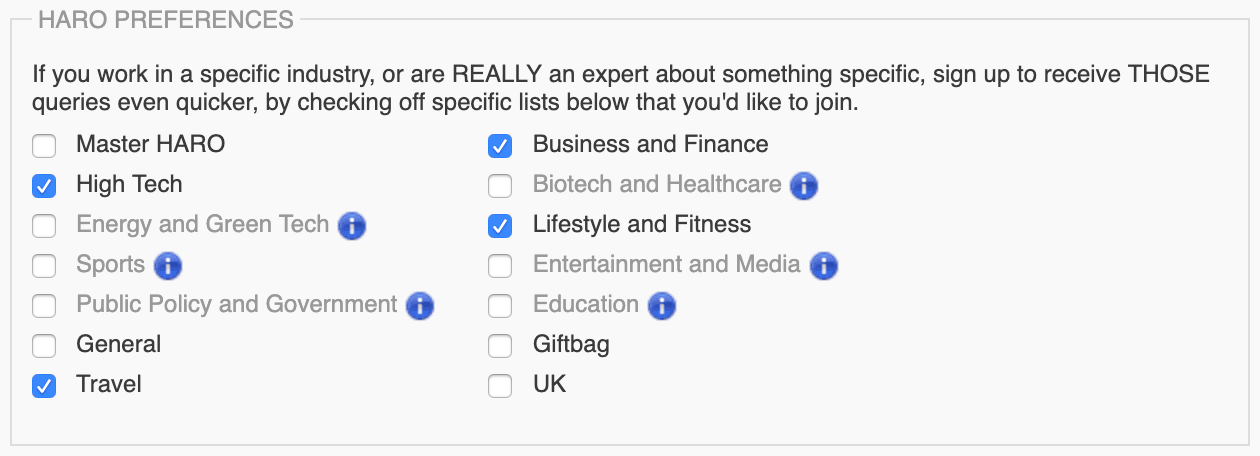Uncheck the Business and Finance checkbox
Image resolution: width=1260 pixels, height=456 pixels.
[x=500, y=146]
